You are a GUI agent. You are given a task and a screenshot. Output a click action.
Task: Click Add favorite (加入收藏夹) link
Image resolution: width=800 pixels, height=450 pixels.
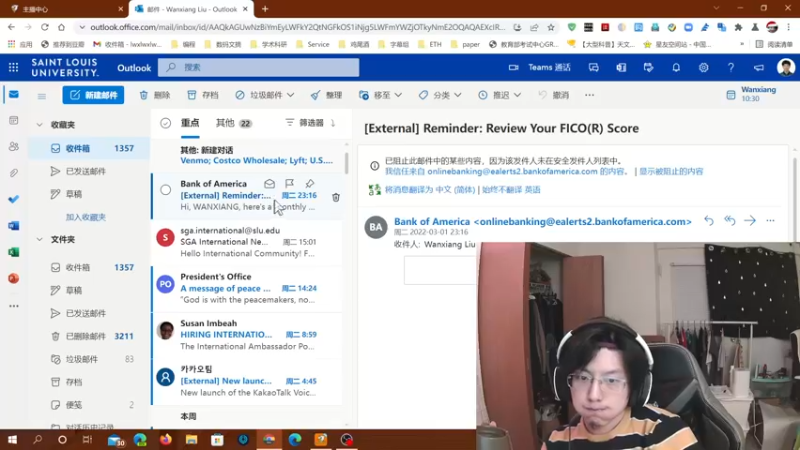86,217
